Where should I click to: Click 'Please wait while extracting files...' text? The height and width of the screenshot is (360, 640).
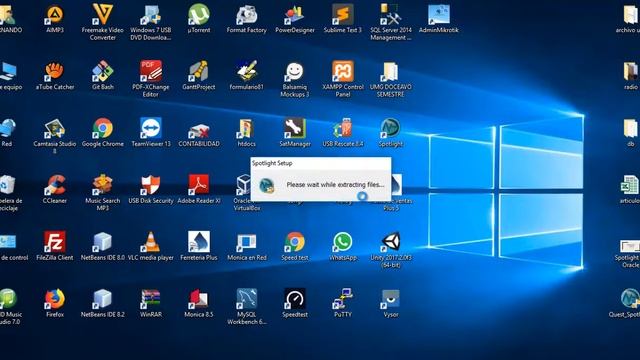pyautogui.click(x=335, y=184)
